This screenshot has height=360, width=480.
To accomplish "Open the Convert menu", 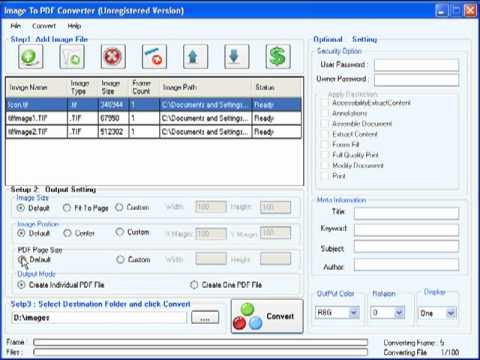I will click(44, 26).
